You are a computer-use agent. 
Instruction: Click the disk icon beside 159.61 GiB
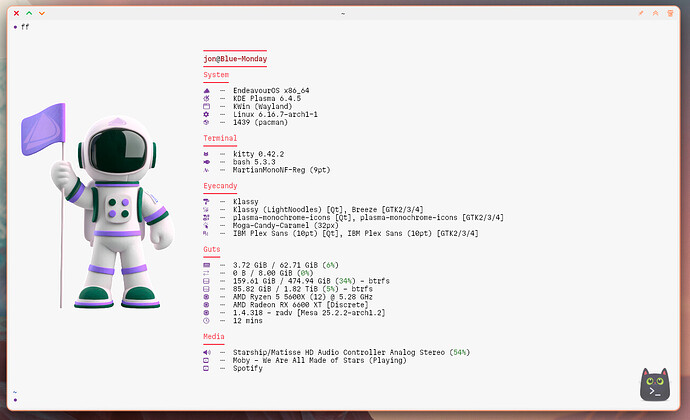coord(206,281)
